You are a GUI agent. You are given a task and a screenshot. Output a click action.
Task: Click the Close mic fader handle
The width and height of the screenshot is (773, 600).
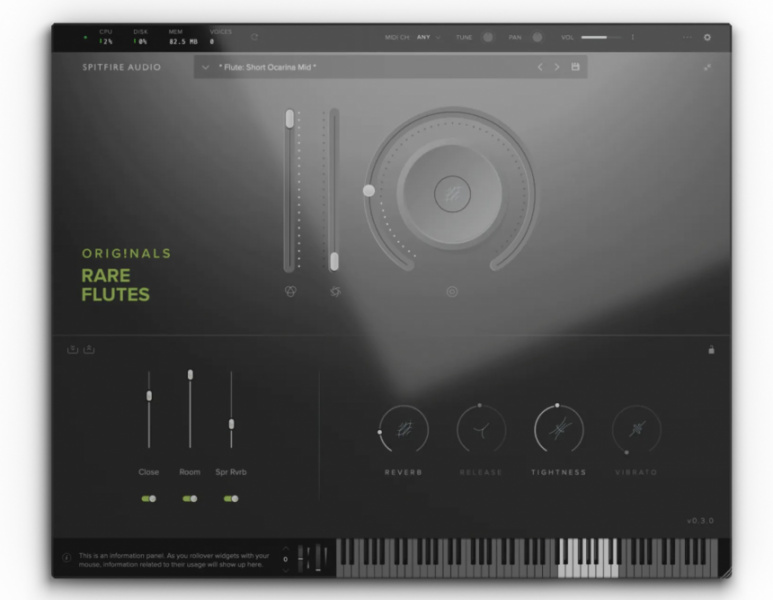pos(149,395)
